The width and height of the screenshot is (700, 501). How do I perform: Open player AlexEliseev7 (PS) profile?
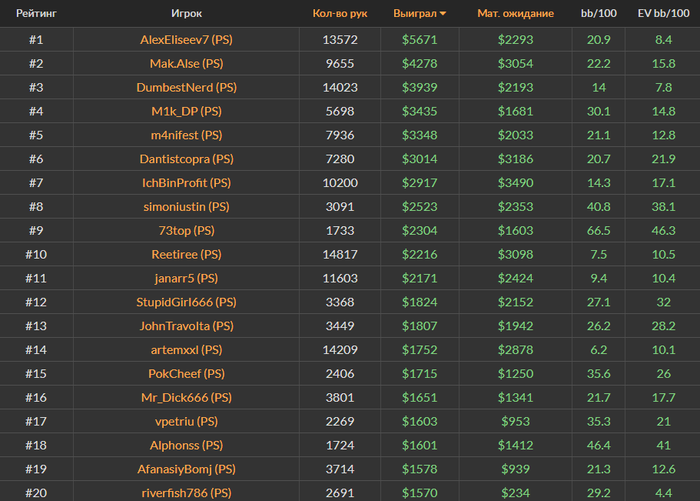click(187, 40)
